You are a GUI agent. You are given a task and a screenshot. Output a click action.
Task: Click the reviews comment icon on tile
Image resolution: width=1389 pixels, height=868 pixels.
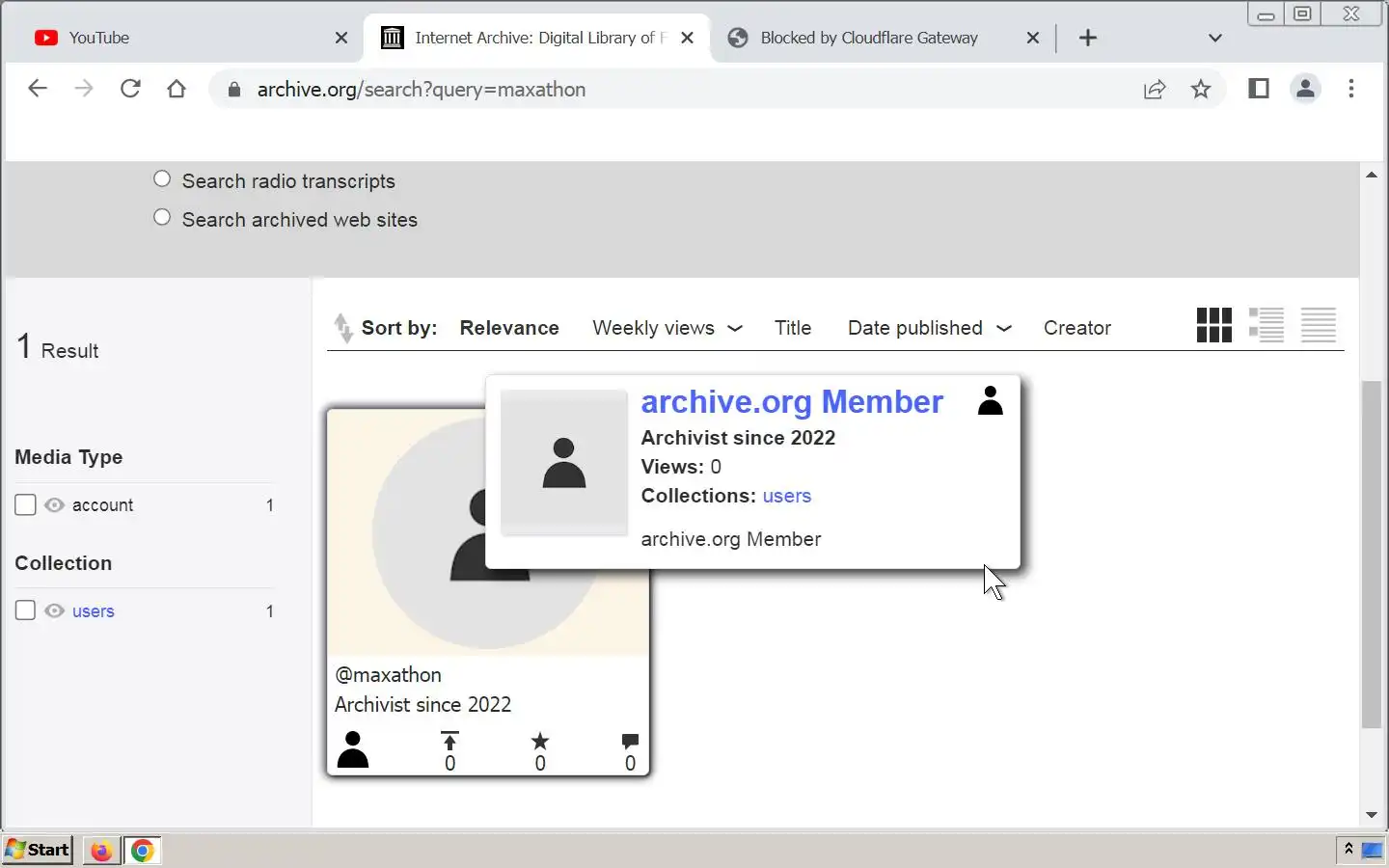630,741
